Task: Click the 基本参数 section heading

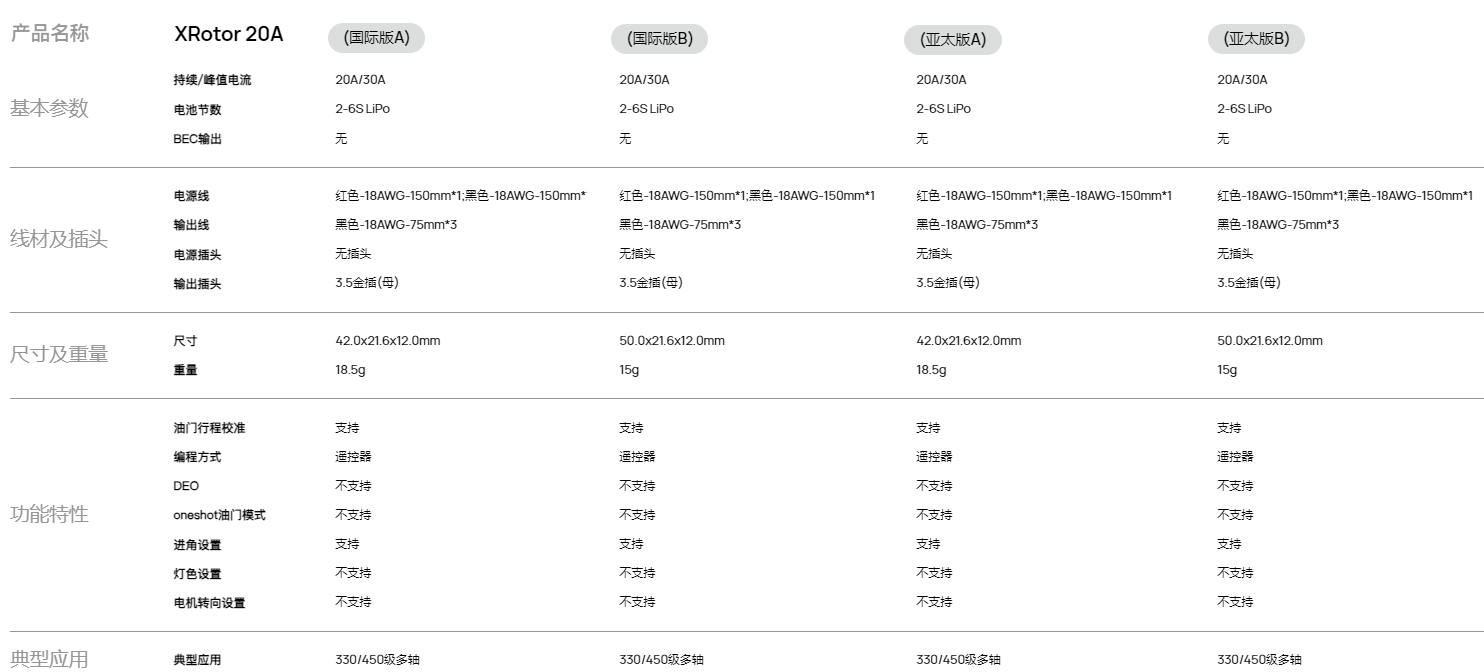Action: coord(49,109)
